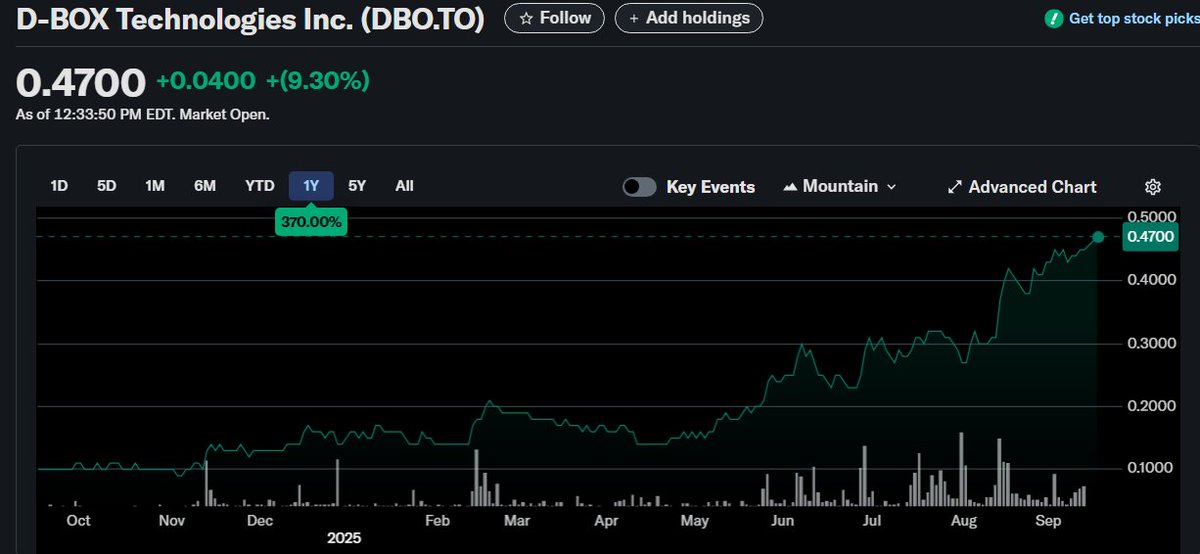1200x554 pixels.
Task: Select the All time range
Action: (x=404, y=186)
